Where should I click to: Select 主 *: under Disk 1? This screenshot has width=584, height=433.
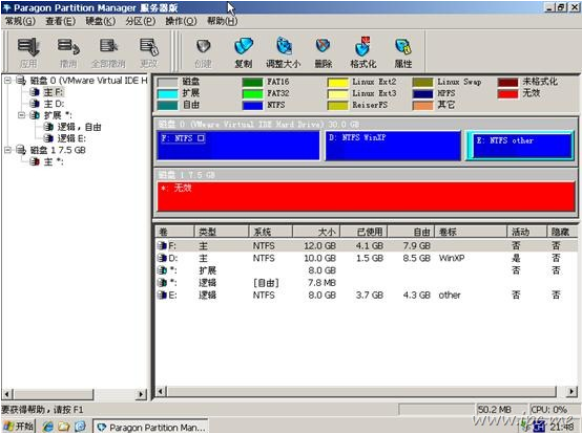tap(54, 162)
